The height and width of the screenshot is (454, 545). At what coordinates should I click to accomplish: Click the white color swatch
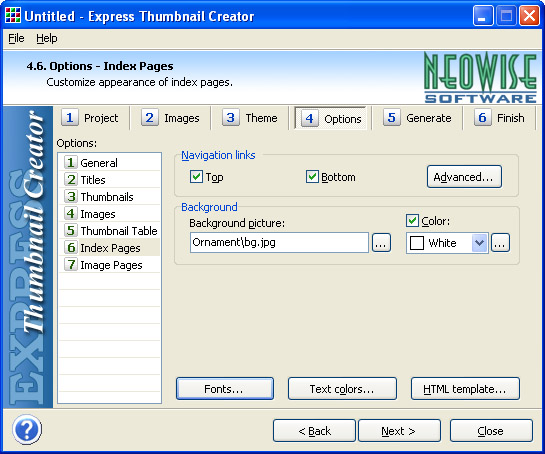[x=417, y=243]
